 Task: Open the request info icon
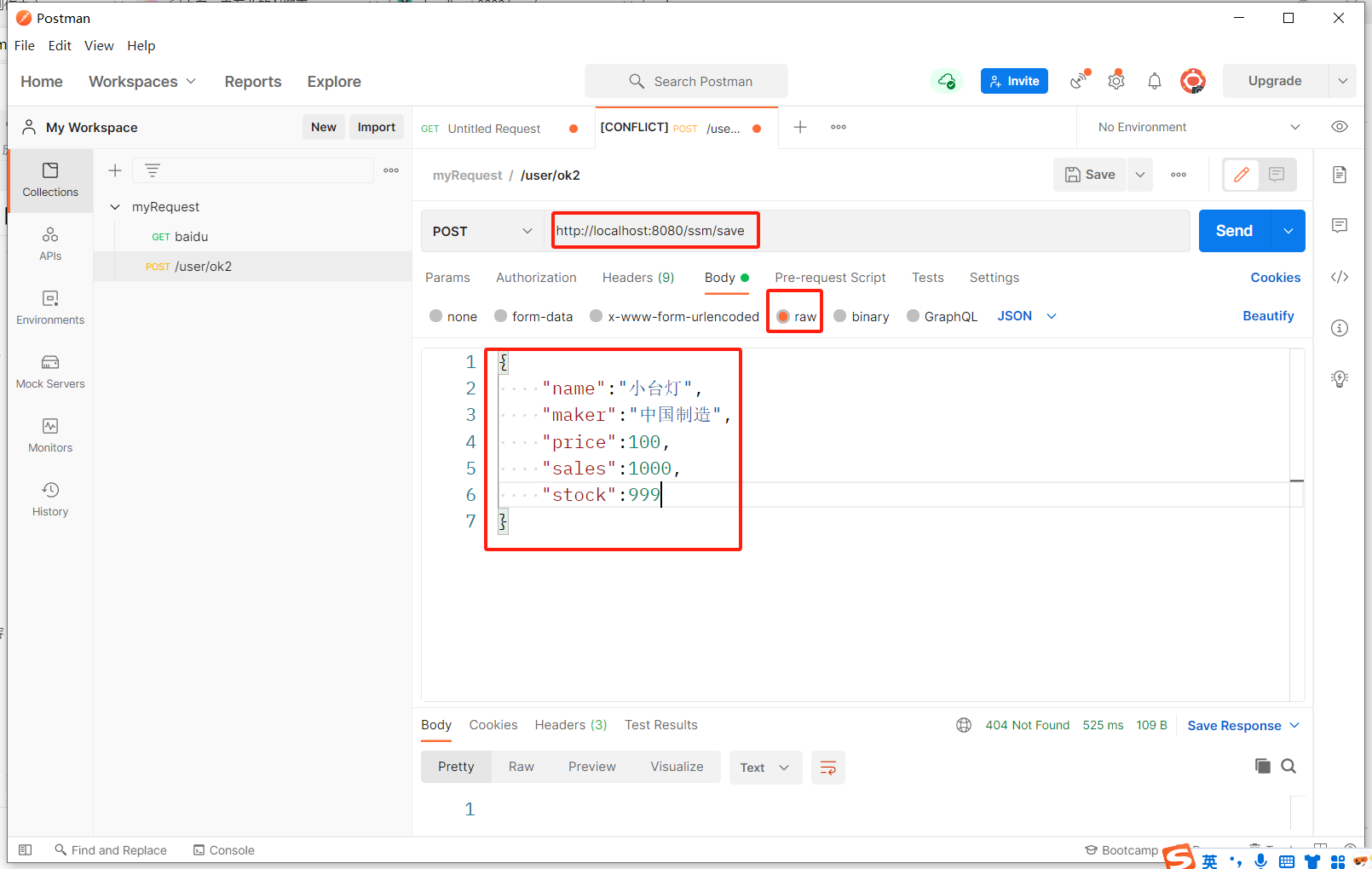tap(1340, 328)
